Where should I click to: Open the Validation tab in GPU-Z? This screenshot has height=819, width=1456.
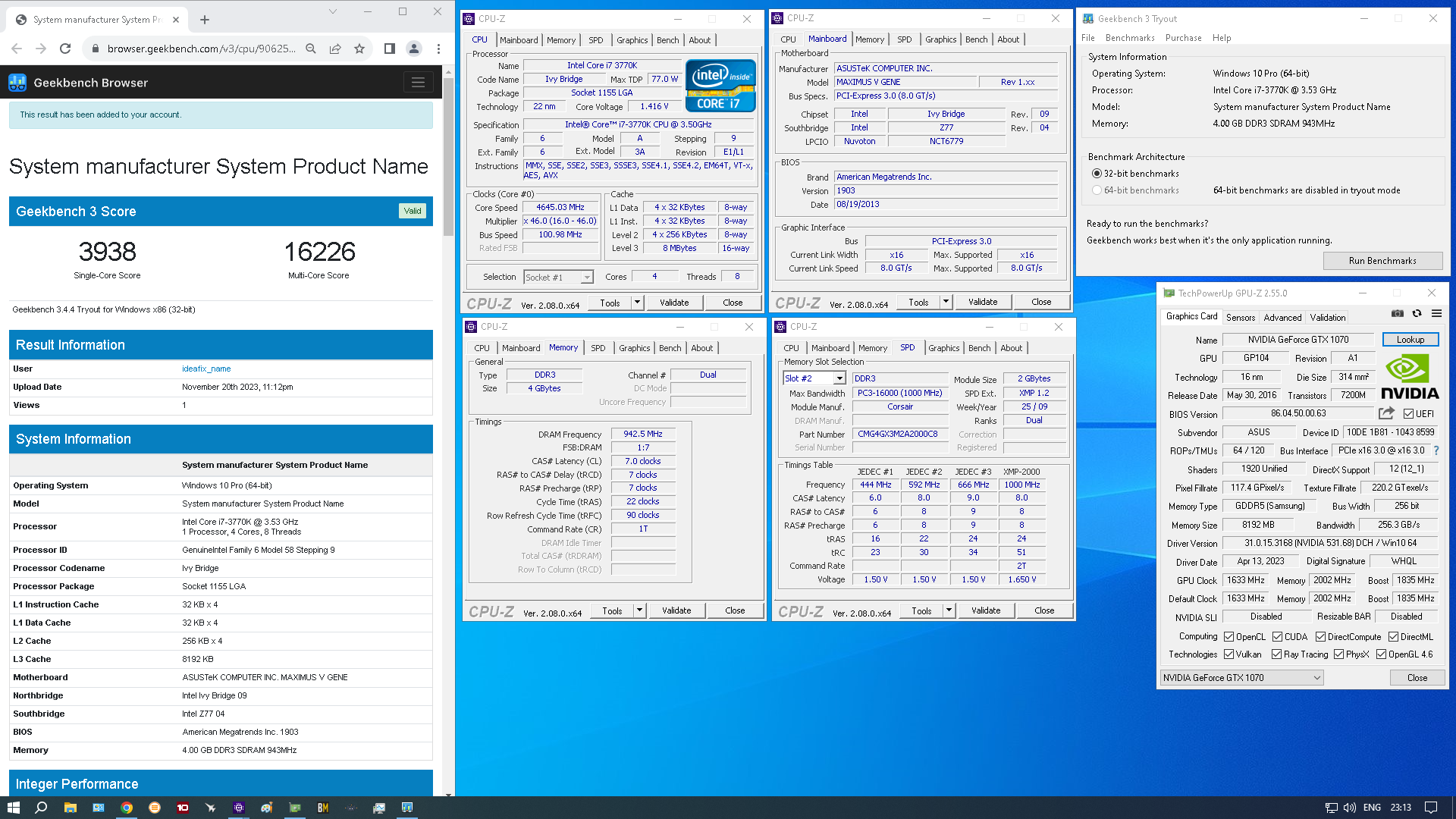(1328, 318)
